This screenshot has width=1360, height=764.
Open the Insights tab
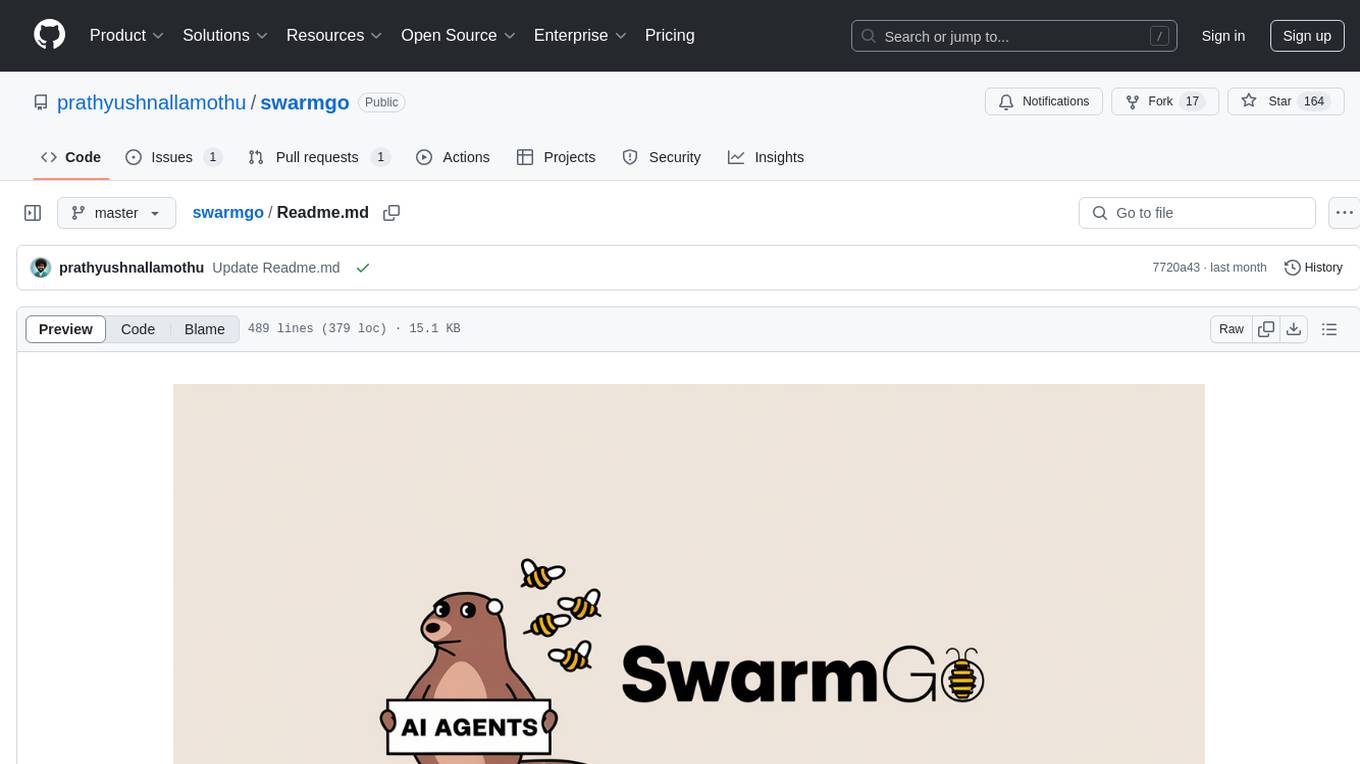tap(766, 157)
